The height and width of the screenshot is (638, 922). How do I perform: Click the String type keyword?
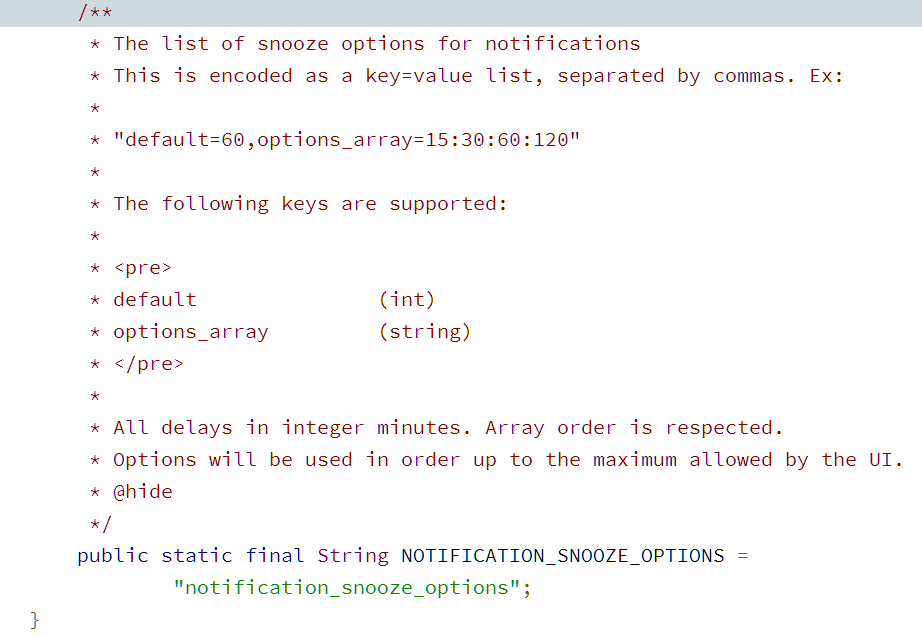tap(353, 556)
